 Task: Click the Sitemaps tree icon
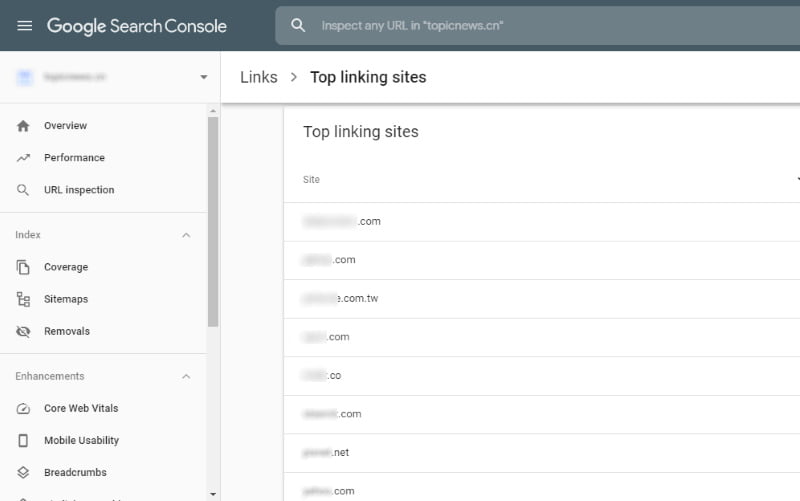[23, 299]
